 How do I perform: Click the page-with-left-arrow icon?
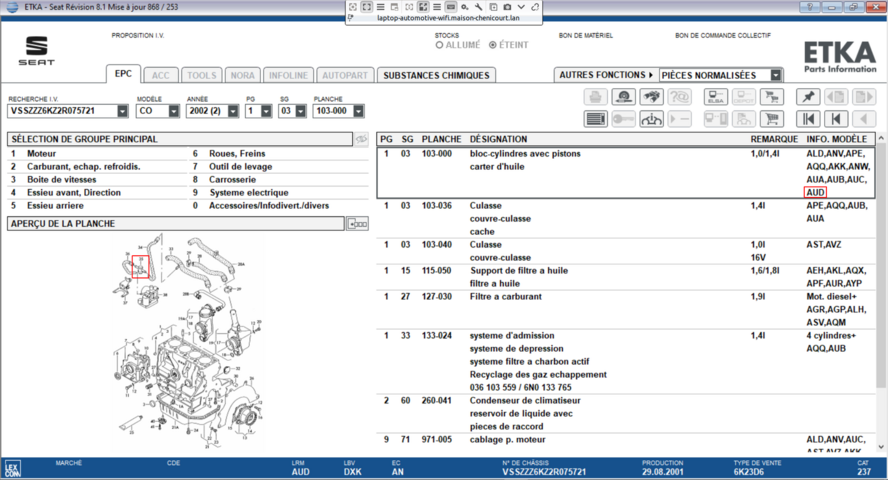pyautogui.click(x=836, y=97)
